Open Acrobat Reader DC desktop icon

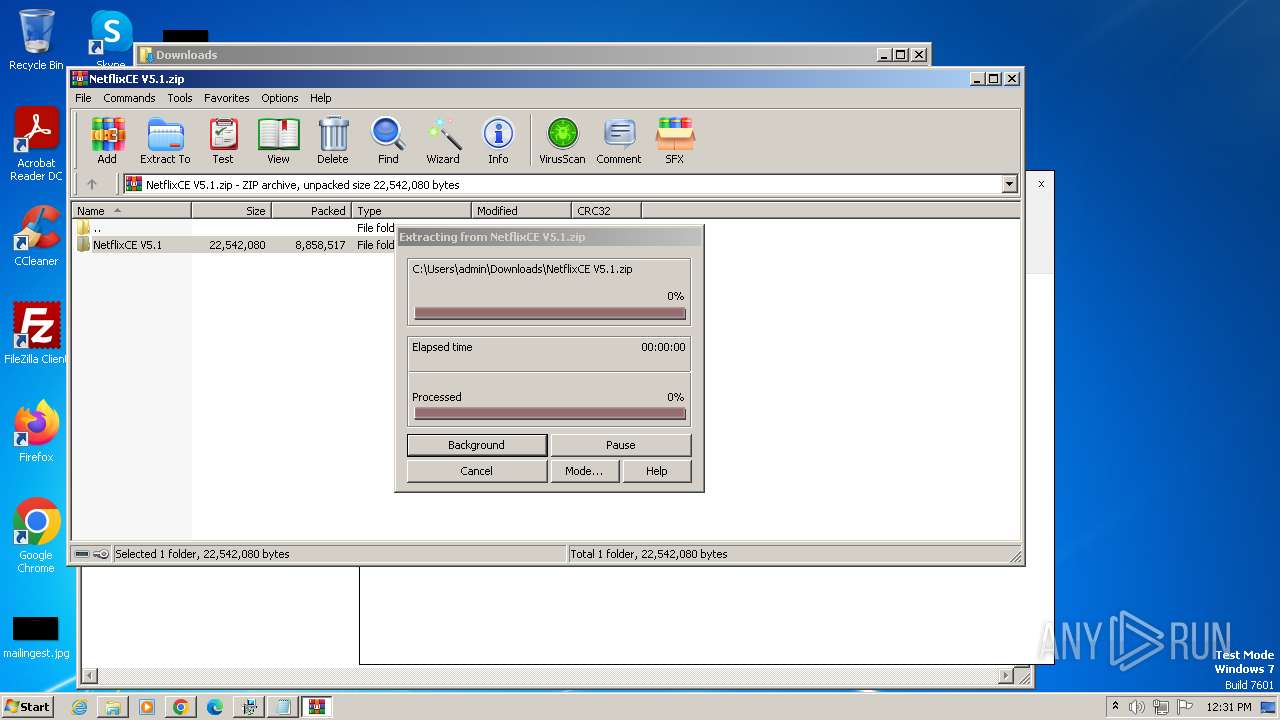[x=36, y=145]
